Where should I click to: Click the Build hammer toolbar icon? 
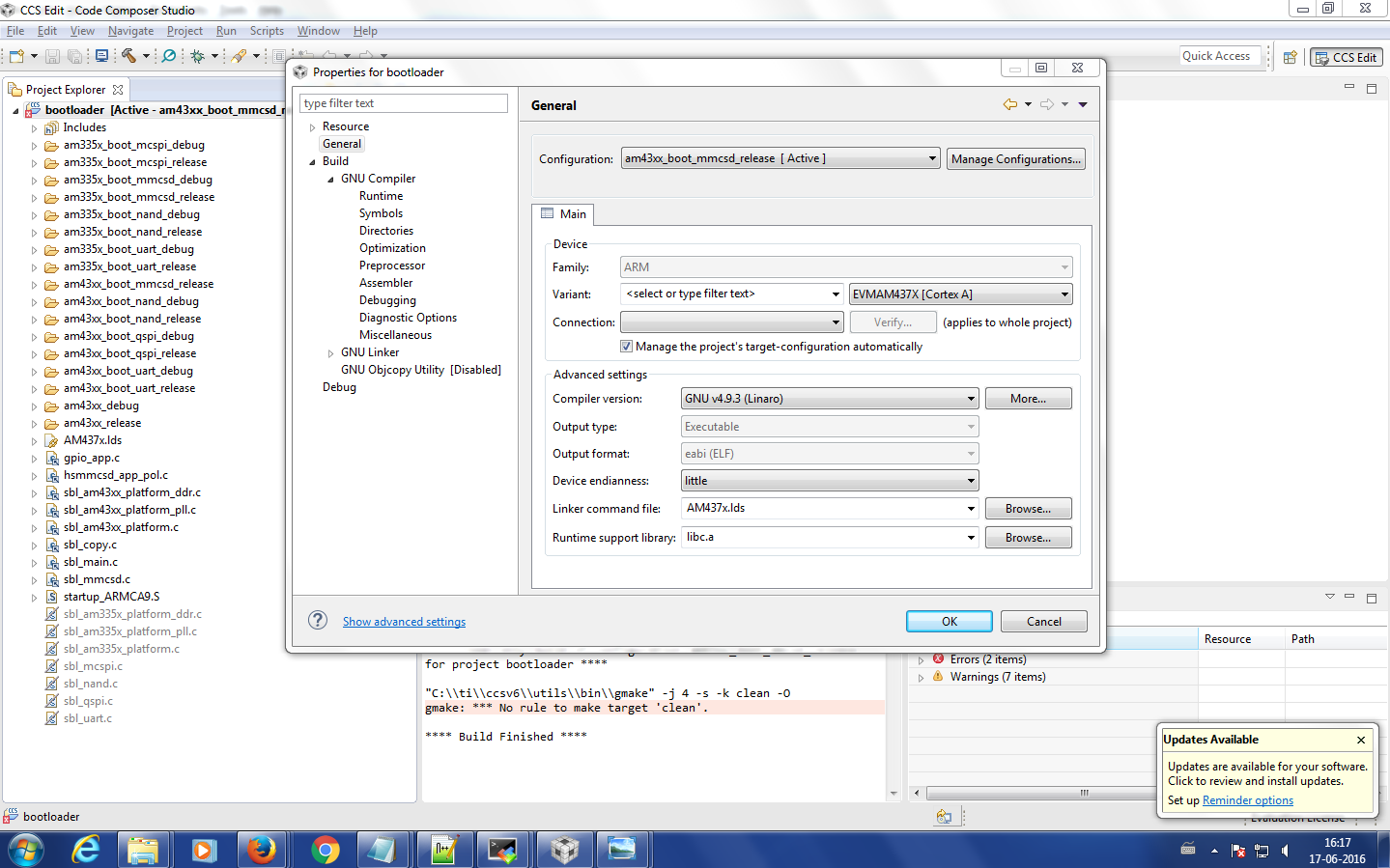128,56
